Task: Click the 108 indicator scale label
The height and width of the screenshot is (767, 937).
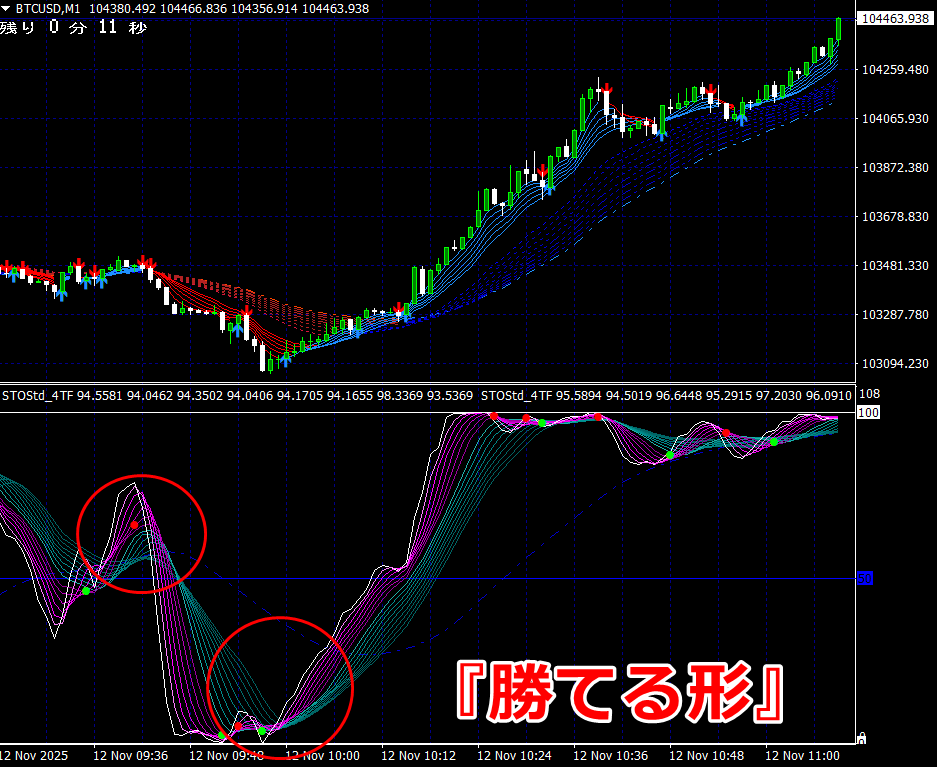Action: 869,394
